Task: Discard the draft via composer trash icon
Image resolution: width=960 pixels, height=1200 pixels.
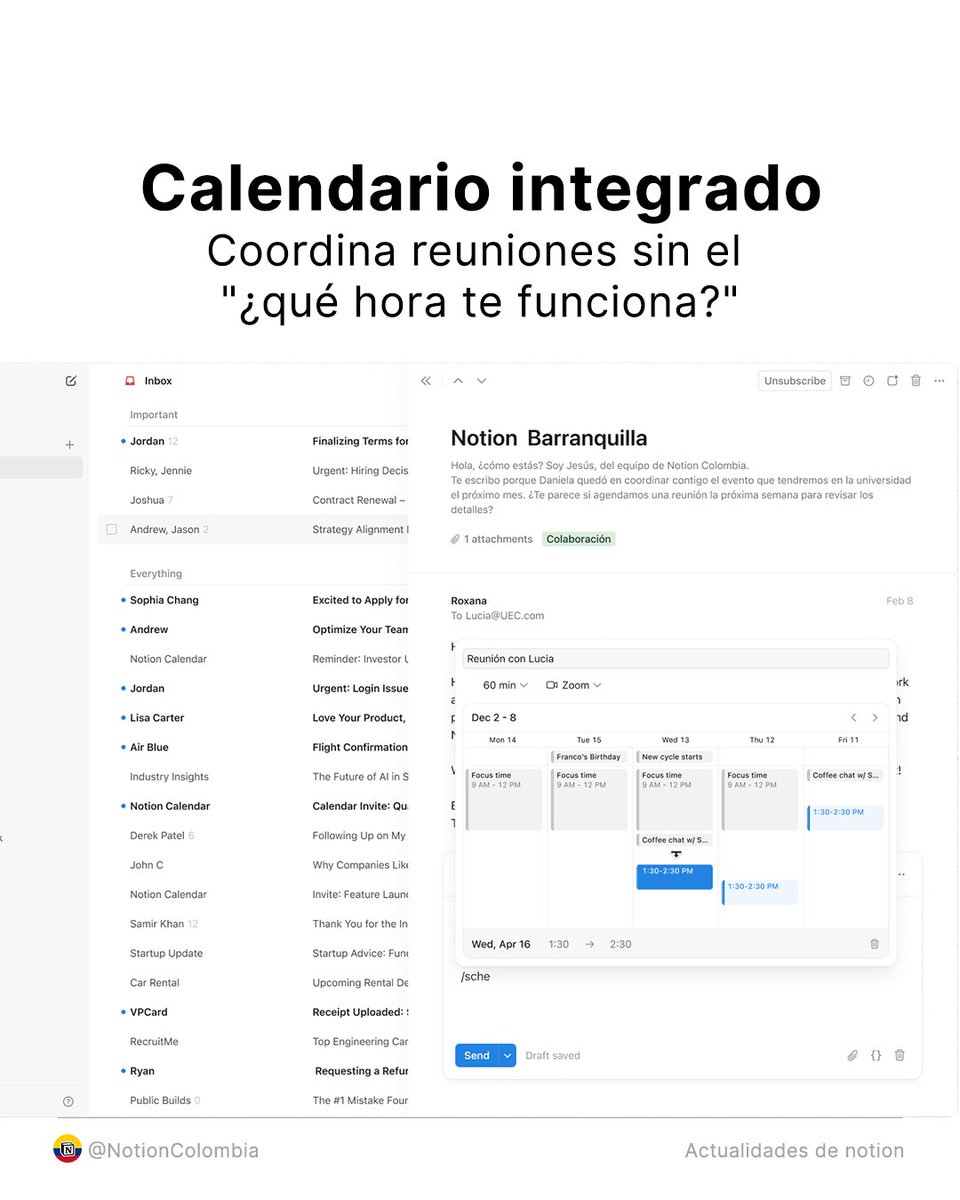Action: click(x=899, y=1055)
